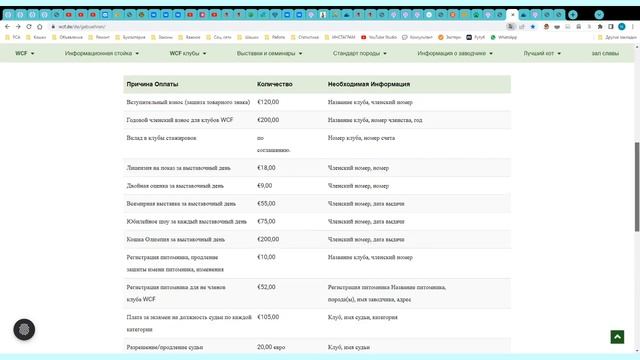Click the Причина Оплаты column header
Image resolution: width=640 pixels, height=360 pixels.
[x=152, y=84]
